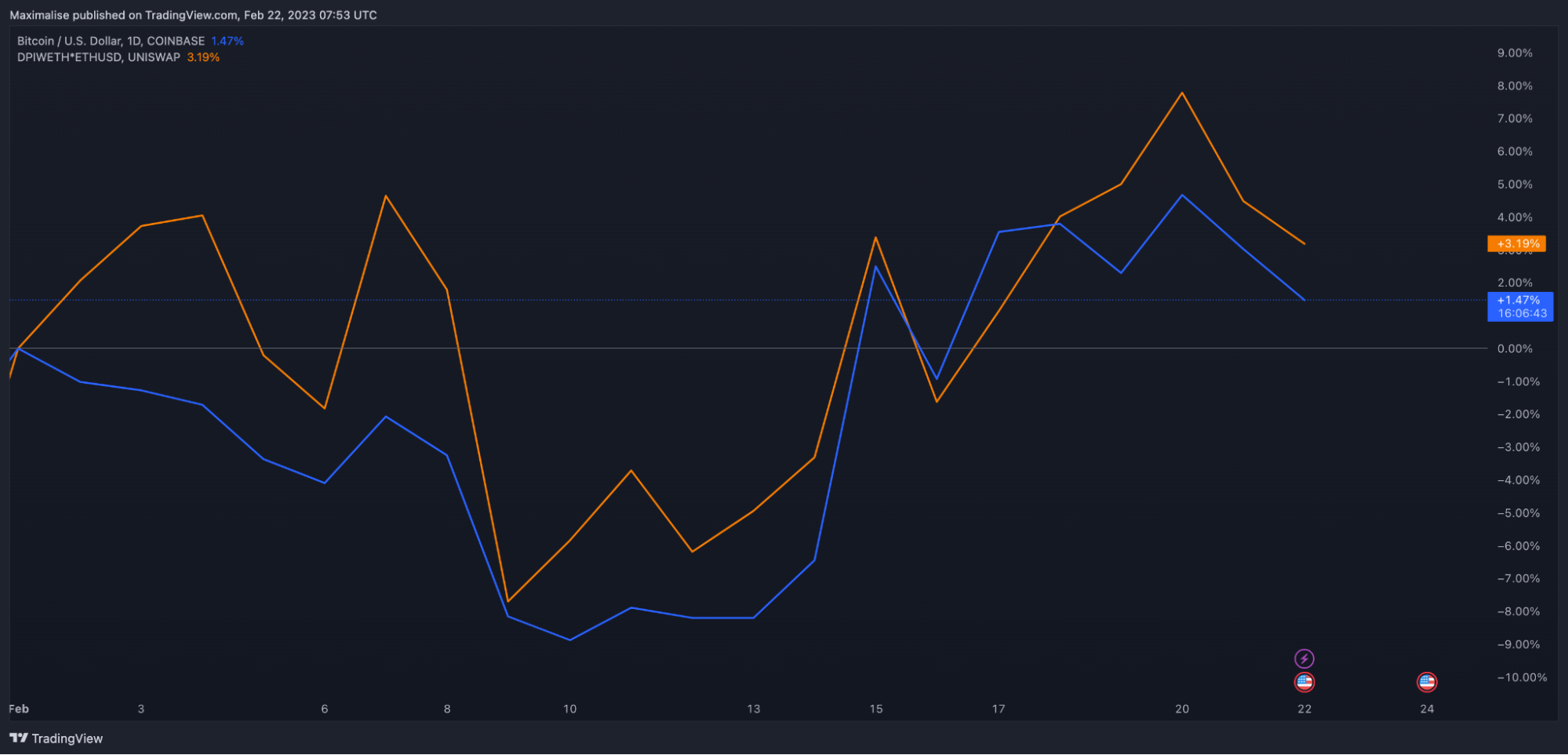Click the date 13 on the time axis
Image resolution: width=1568 pixels, height=755 pixels.
click(x=754, y=709)
